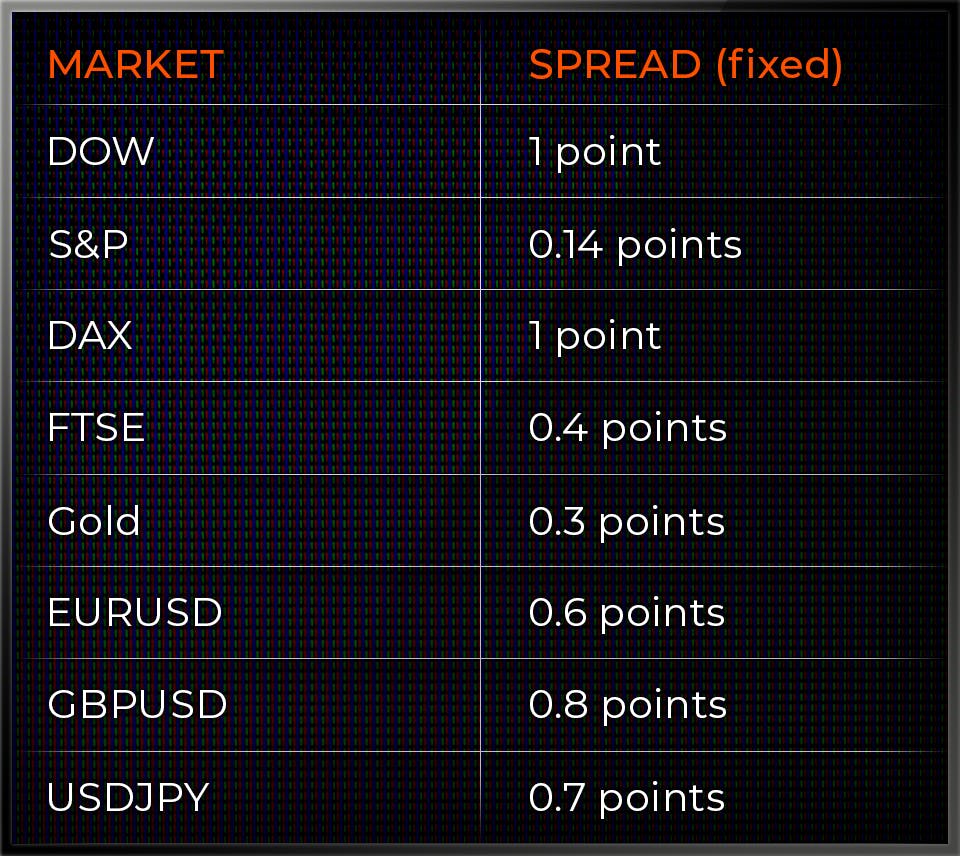Click the word 'fixed' in the header
Screen dimensions: 960x856
coord(779,64)
